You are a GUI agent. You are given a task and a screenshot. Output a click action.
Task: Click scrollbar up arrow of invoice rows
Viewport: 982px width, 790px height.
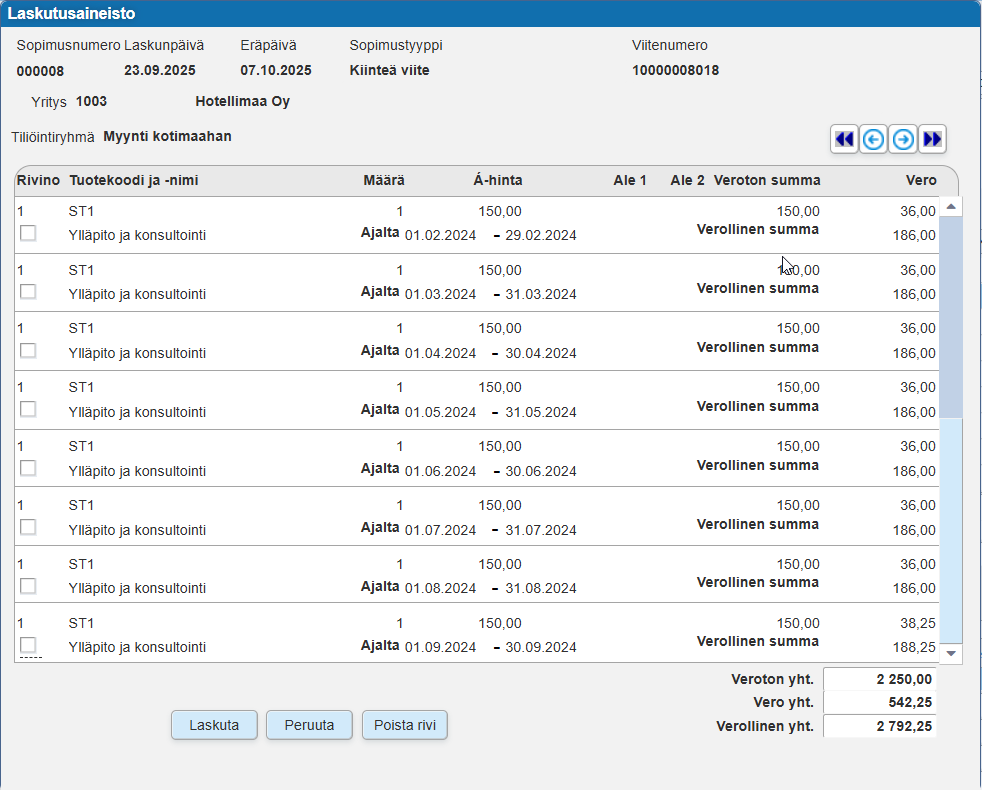click(x=951, y=206)
